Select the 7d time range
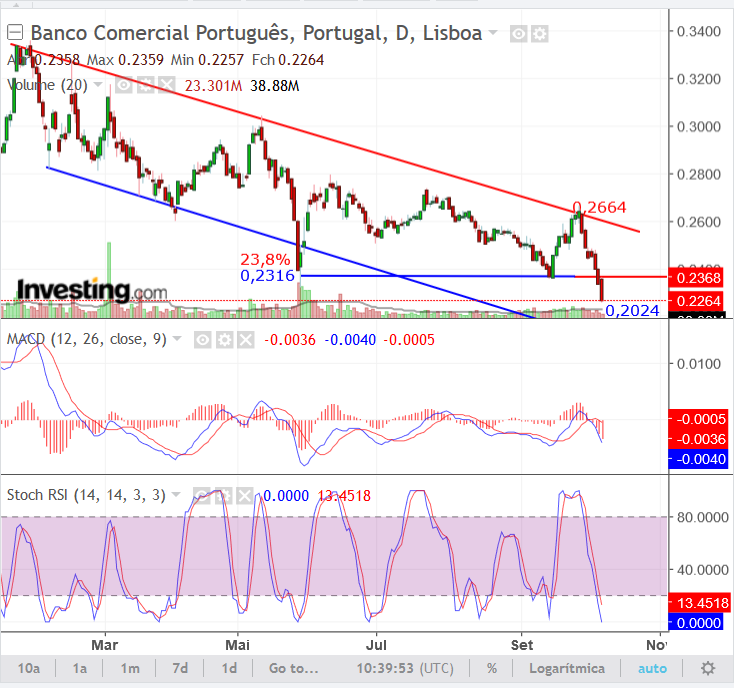This screenshot has width=734, height=688. [x=180, y=668]
